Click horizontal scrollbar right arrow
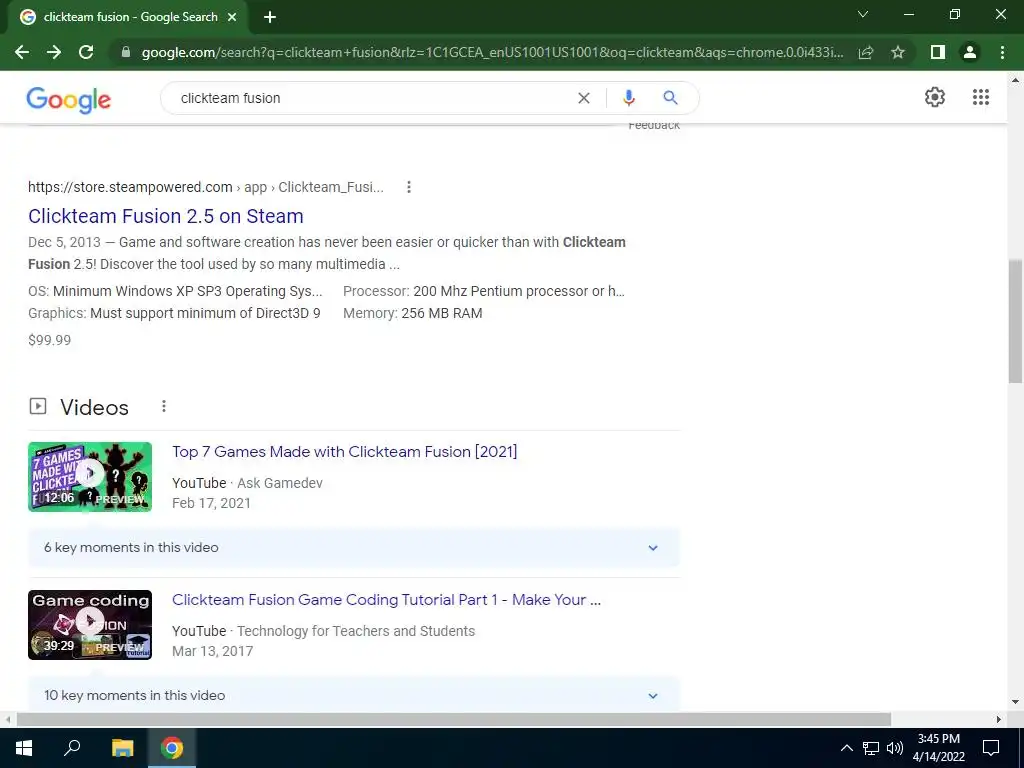1024x768 pixels. tap(999, 720)
